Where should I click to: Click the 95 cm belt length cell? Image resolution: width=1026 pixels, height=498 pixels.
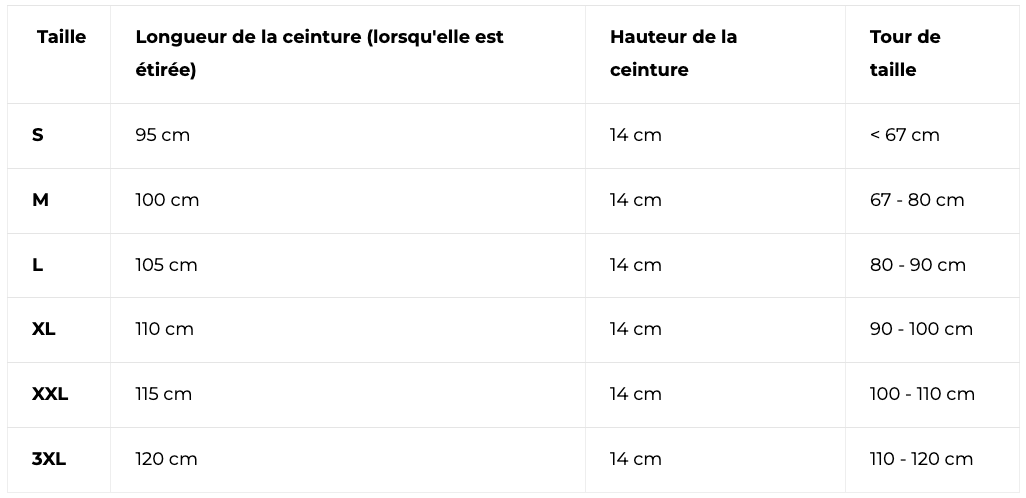162,135
